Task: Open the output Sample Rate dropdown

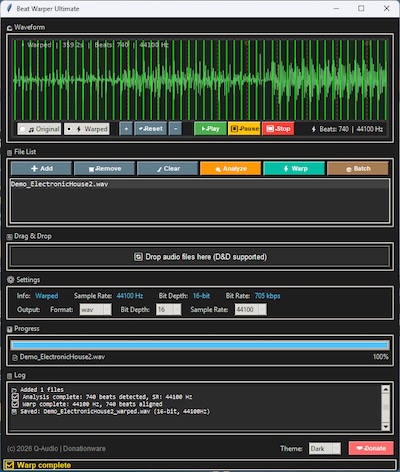Action: coord(250,310)
